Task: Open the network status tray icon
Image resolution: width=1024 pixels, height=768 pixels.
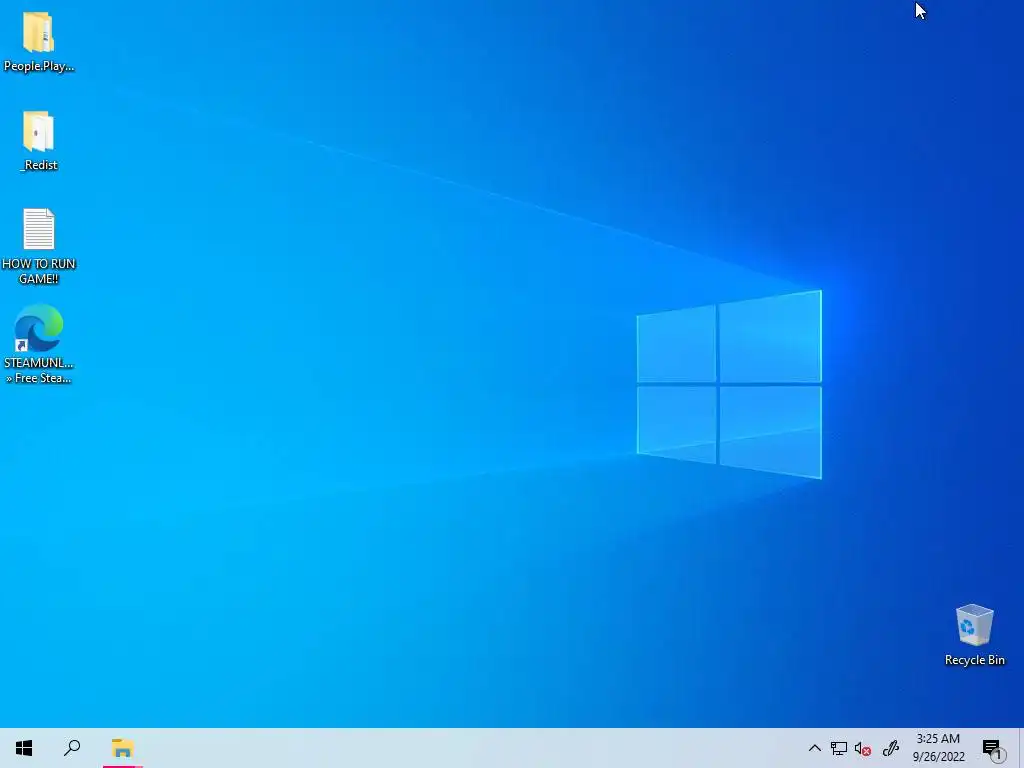Action: 839,748
